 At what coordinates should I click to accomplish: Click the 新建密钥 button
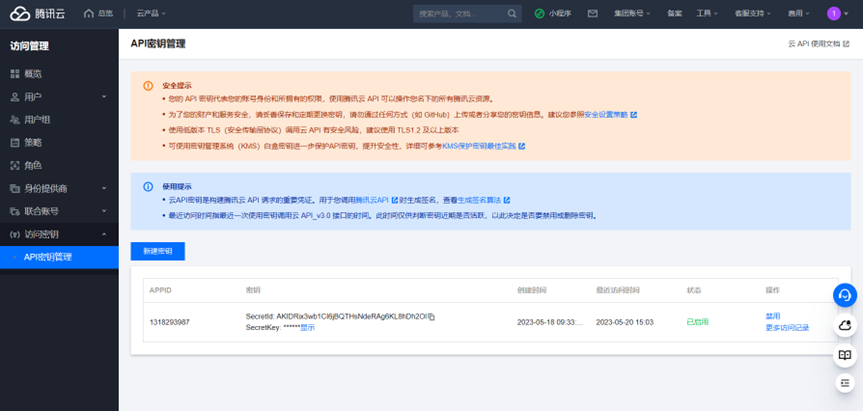click(x=157, y=251)
